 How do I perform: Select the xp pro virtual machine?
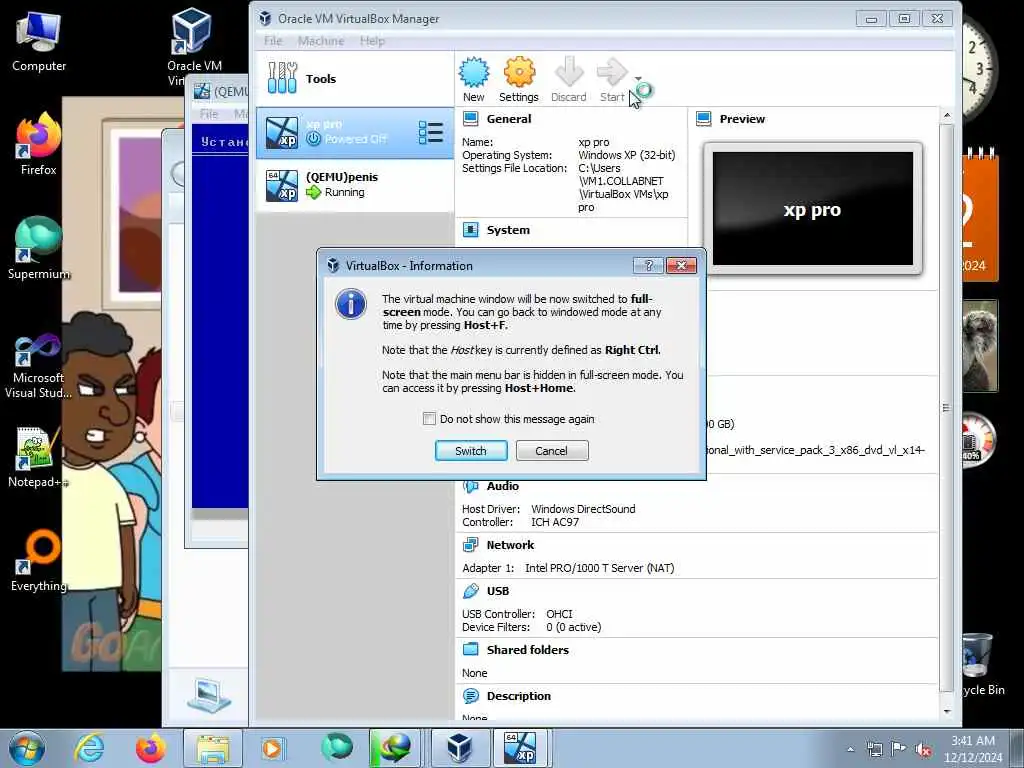tap(355, 133)
